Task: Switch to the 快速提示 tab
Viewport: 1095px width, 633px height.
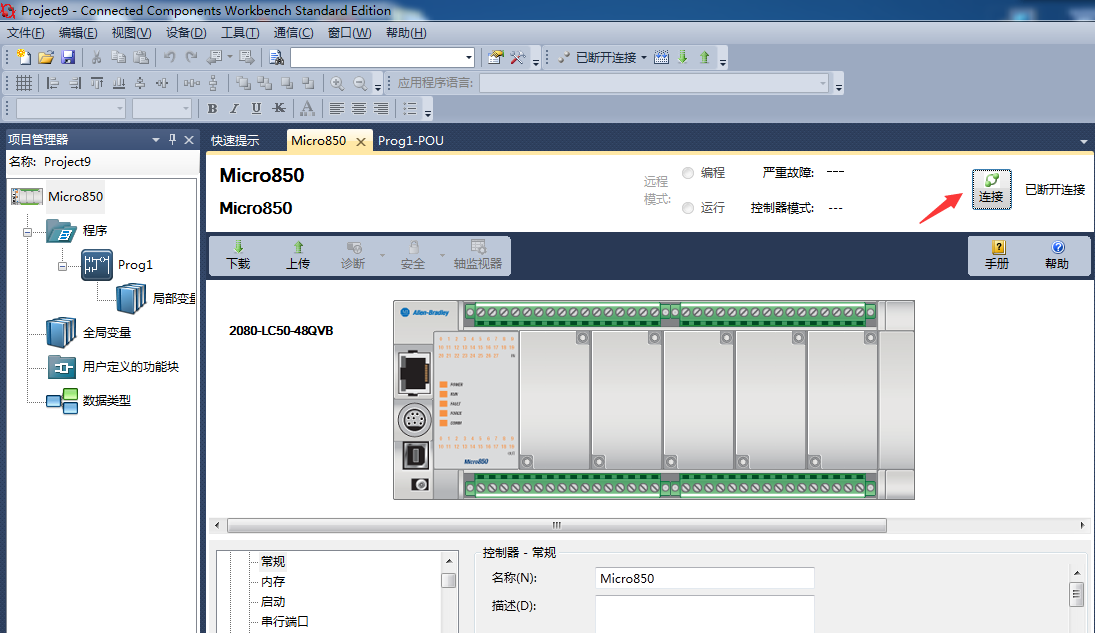Action: click(x=235, y=141)
